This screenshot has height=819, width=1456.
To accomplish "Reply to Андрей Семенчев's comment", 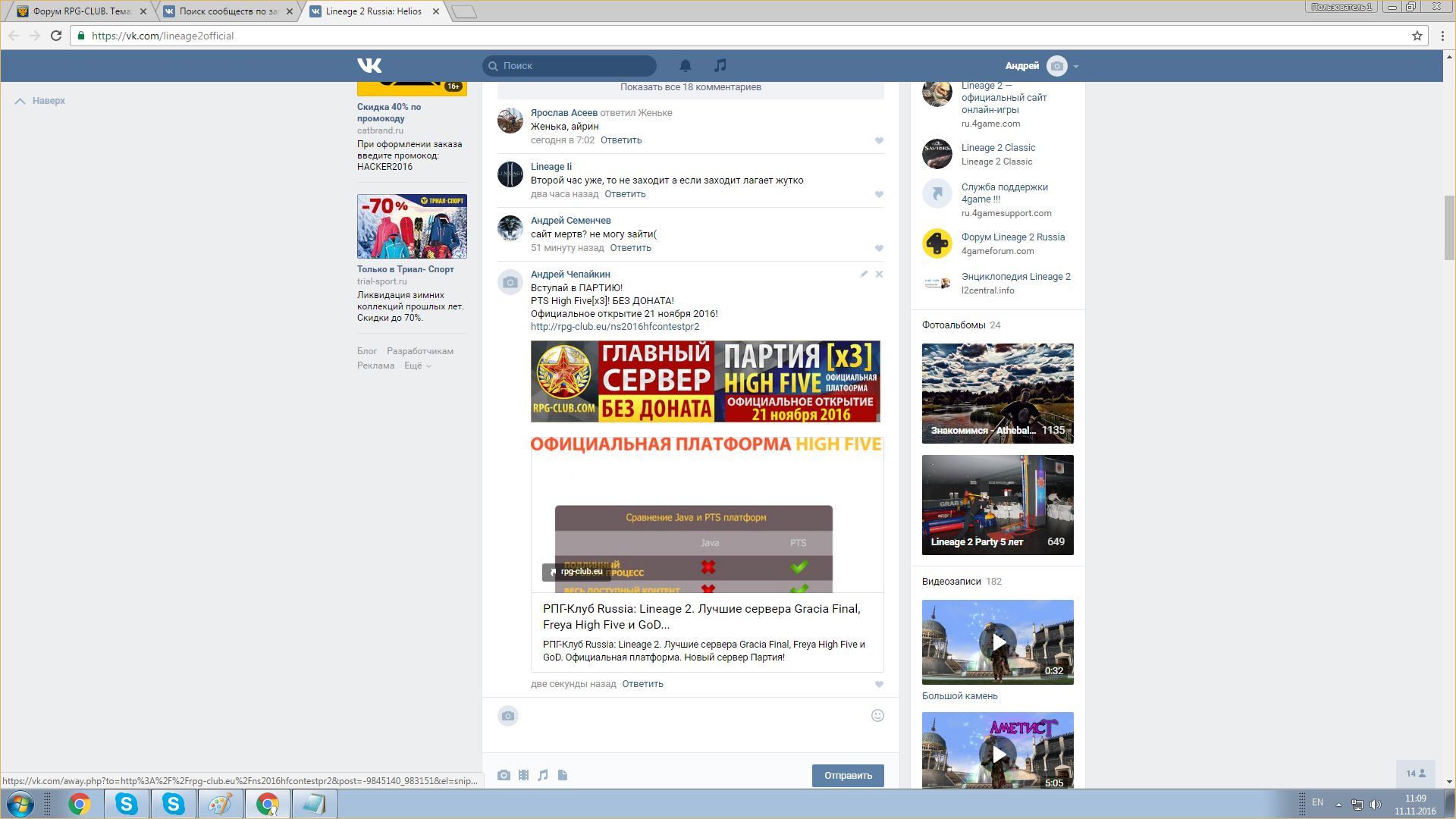I will pyautogui.click(x=630, y=248).
